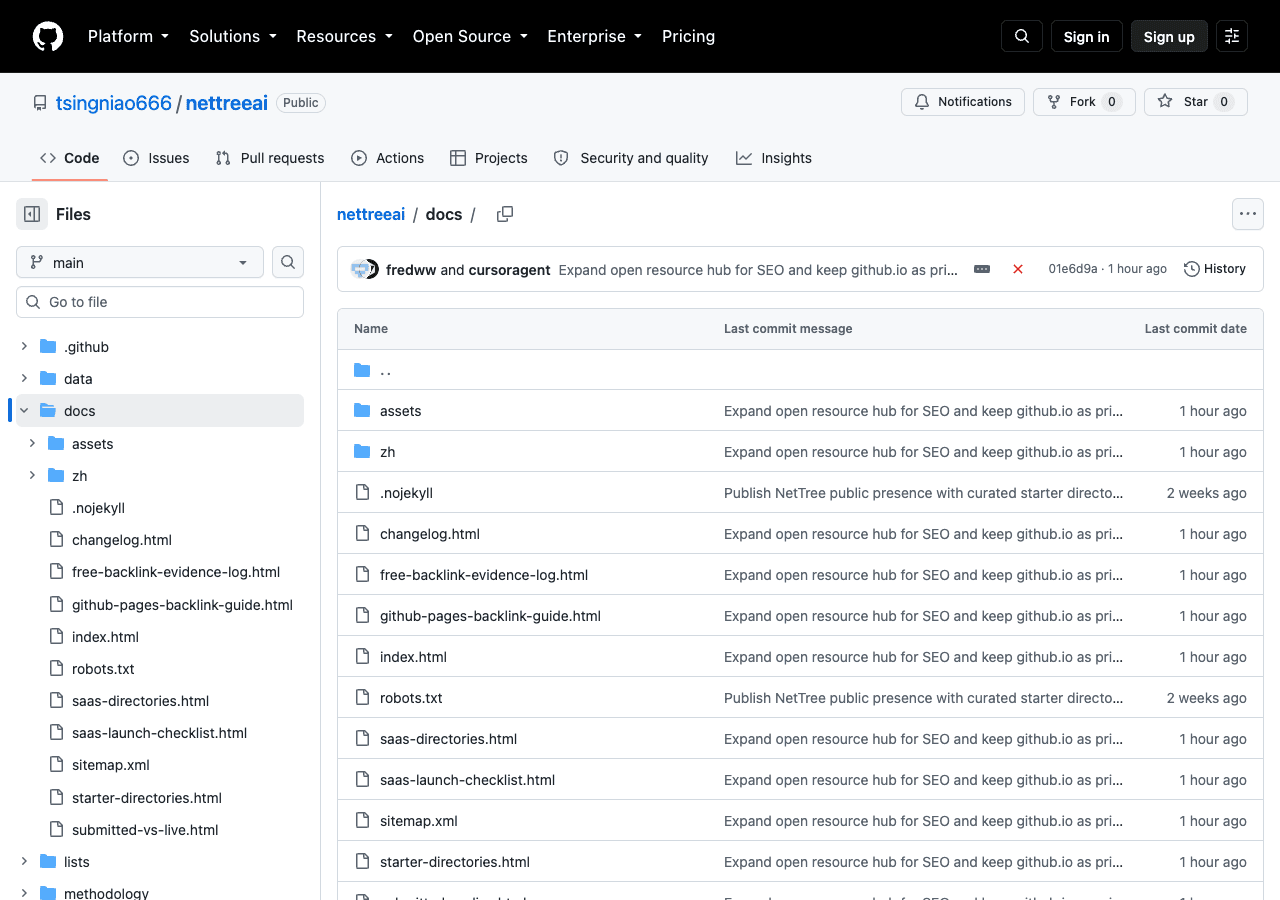
Task: Click the search magnifier in the header
Action: [x=1022, y=36]
